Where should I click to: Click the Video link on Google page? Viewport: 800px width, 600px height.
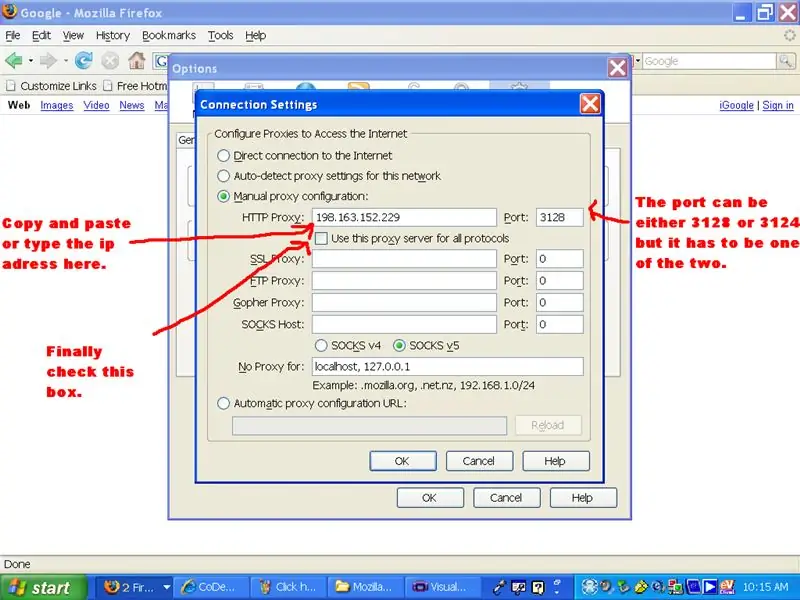pyautogui.click(x=96, y=105)
